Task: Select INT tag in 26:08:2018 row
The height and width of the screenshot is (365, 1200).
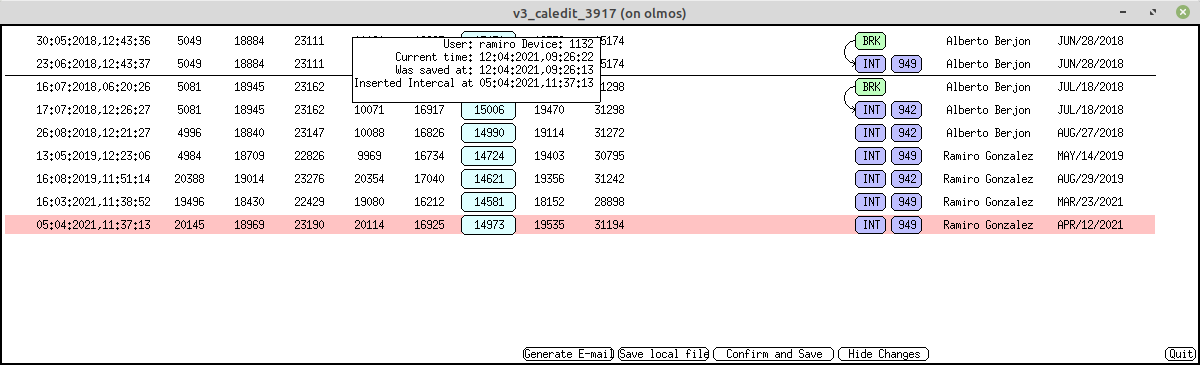Action: (871, 133)
